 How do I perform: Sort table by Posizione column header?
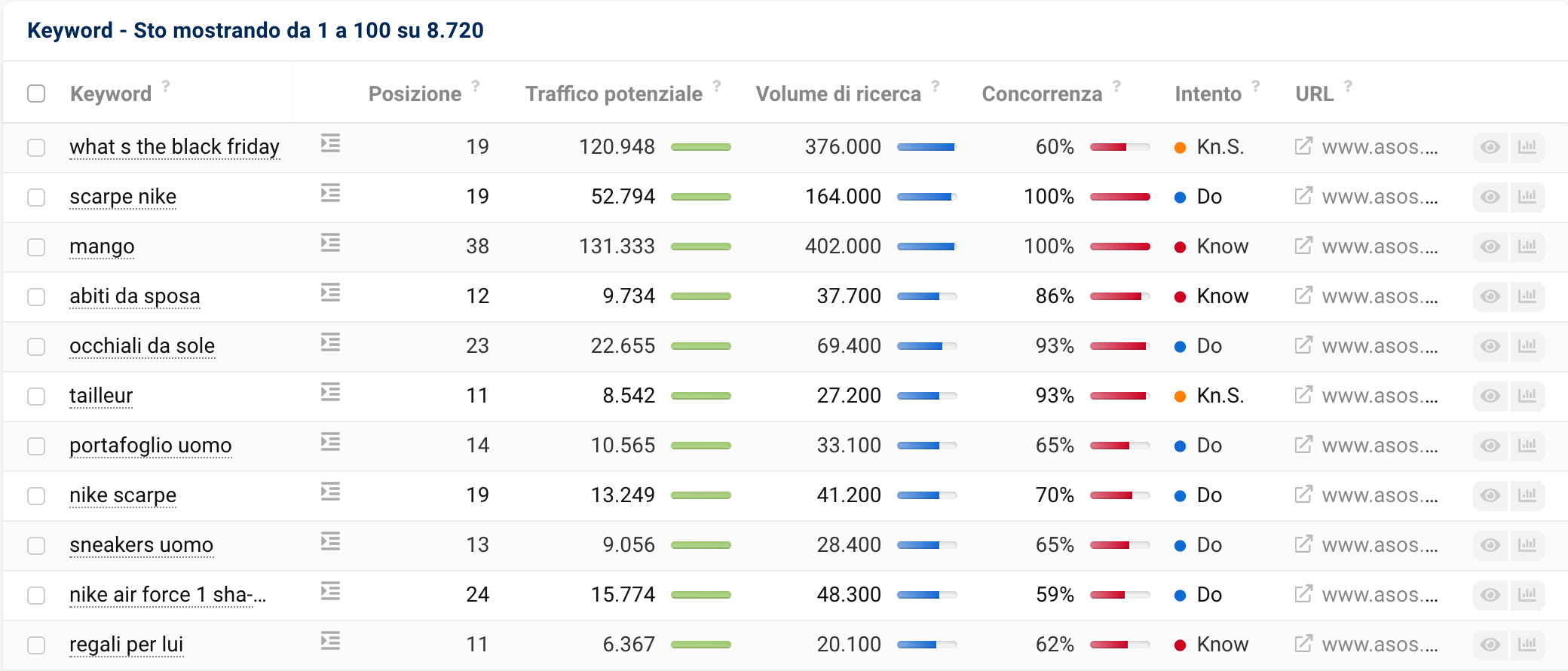pos(415,94)
